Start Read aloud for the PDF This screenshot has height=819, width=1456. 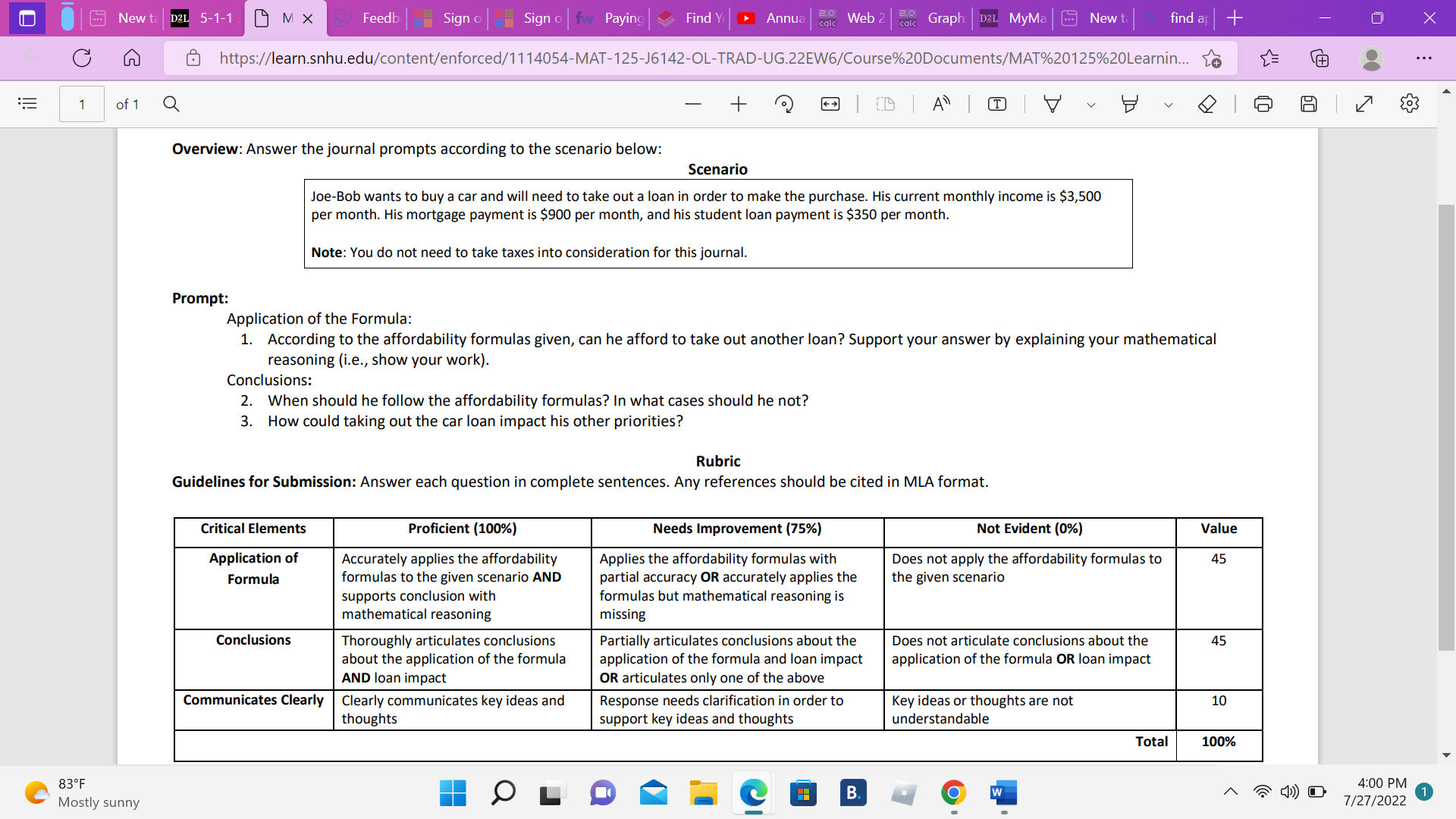[x=941, y=104]
